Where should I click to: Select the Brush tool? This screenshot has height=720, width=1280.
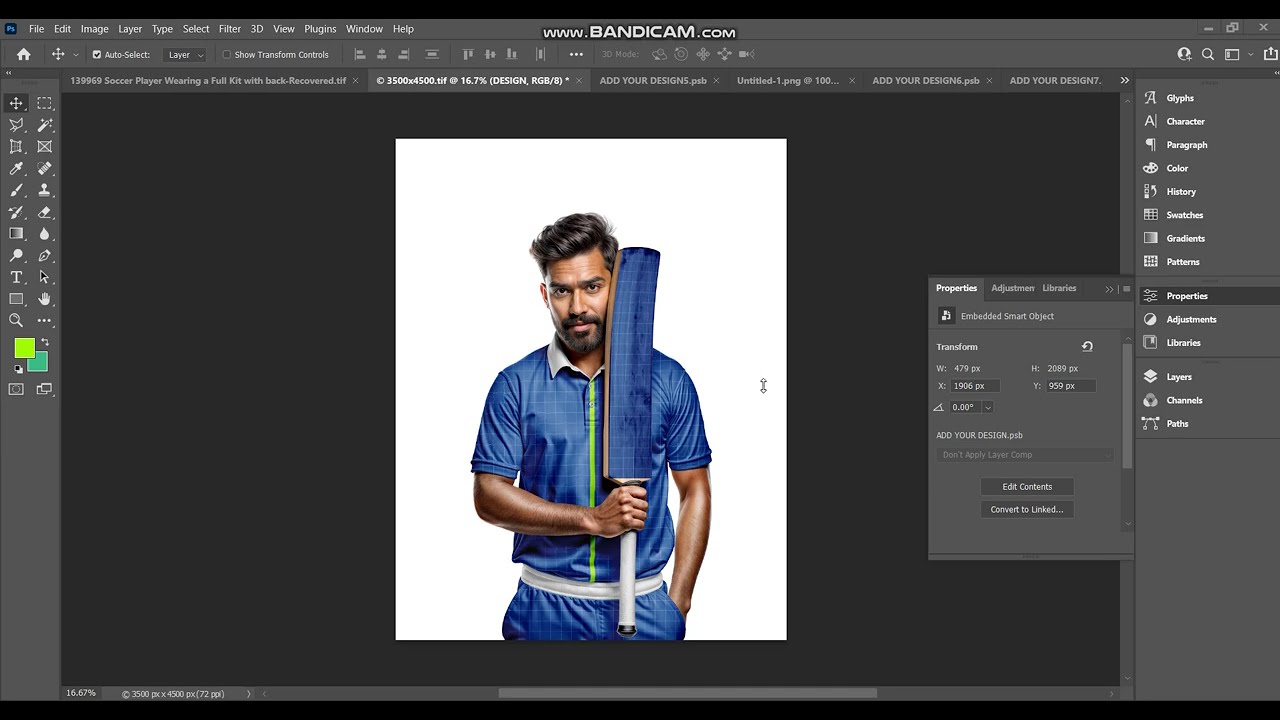click(x=16, y=190)
